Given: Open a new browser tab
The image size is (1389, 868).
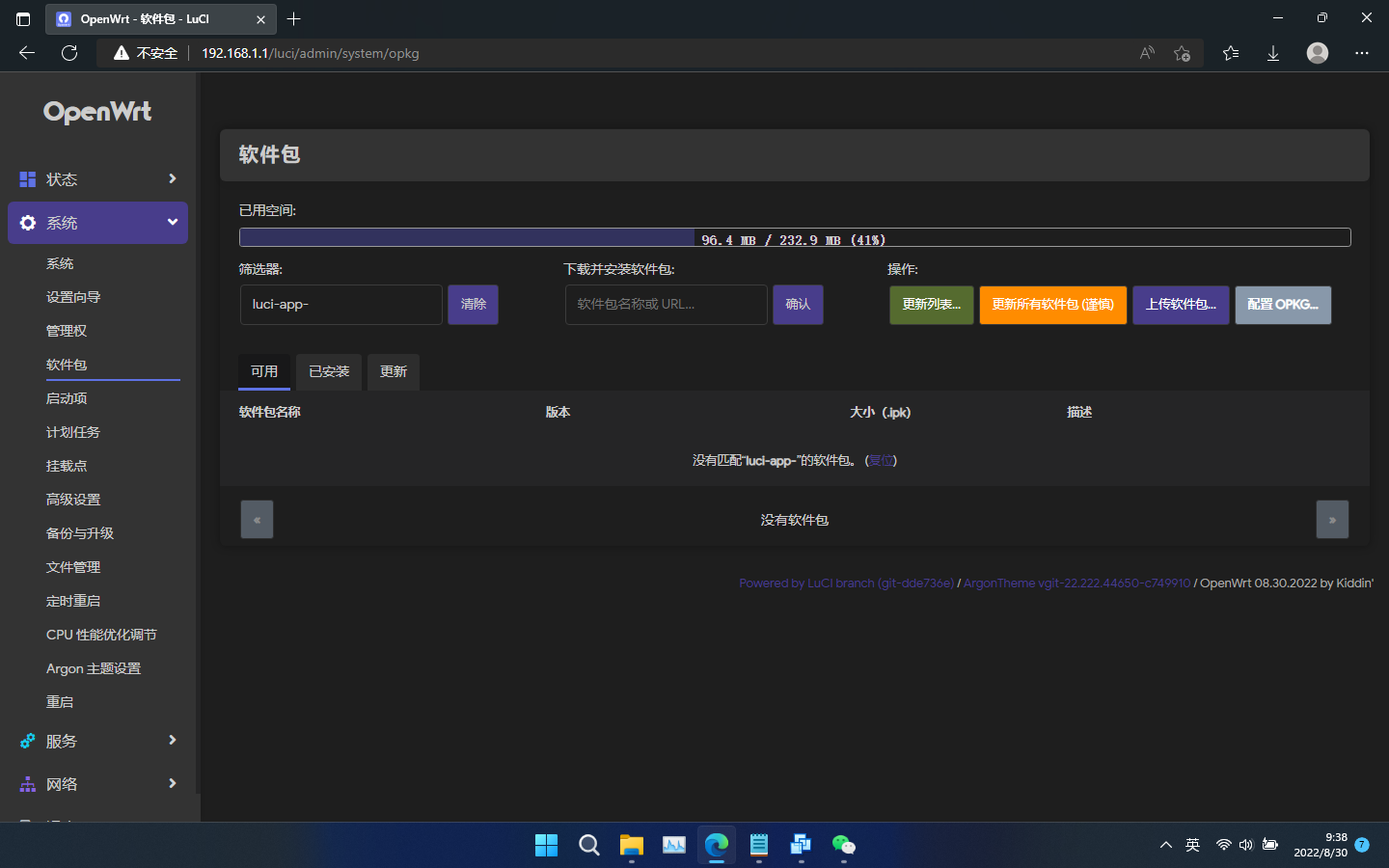Looking at the screenshot, I should [294, 18].
